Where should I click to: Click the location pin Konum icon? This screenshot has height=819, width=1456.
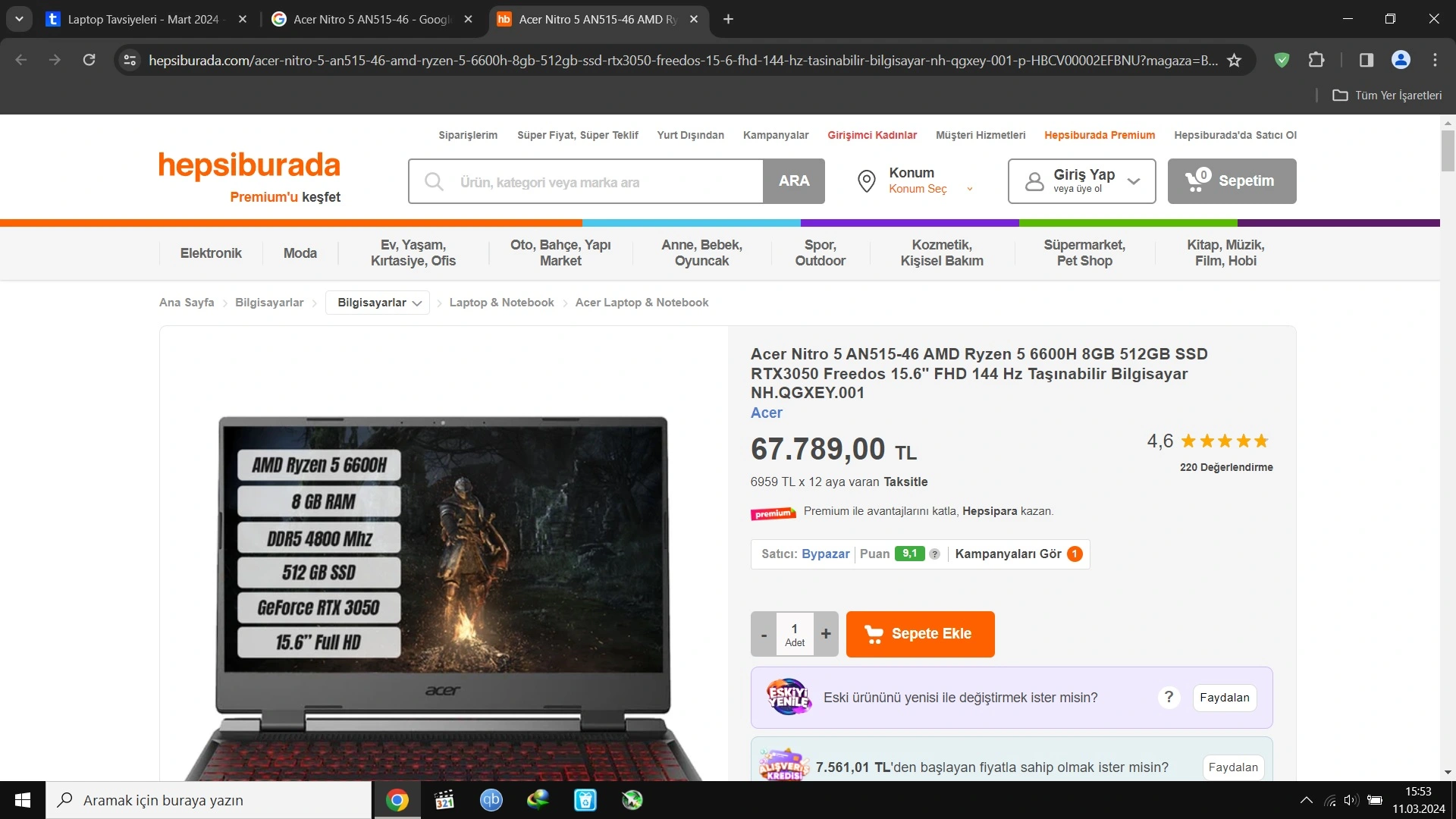(x=866, y=181)
